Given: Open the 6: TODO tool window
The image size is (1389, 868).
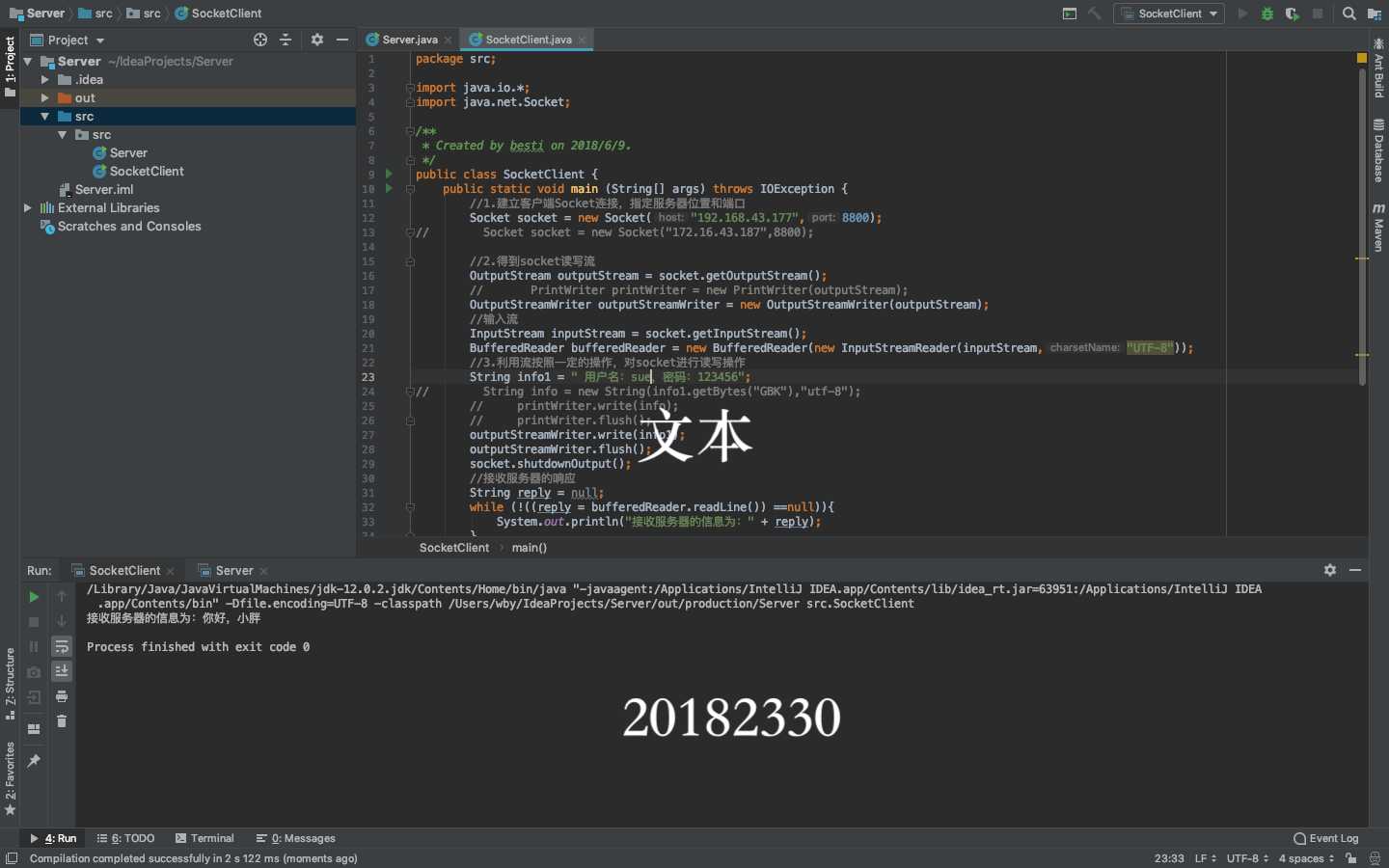Looking at the screenshot, I should [126, 838].
